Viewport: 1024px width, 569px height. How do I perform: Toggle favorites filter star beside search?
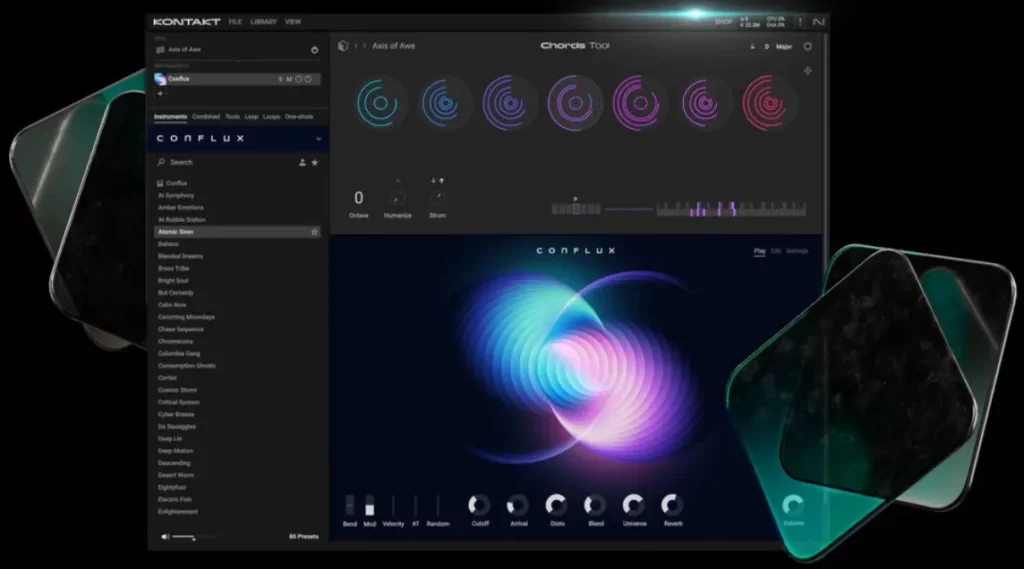point(315,162)
